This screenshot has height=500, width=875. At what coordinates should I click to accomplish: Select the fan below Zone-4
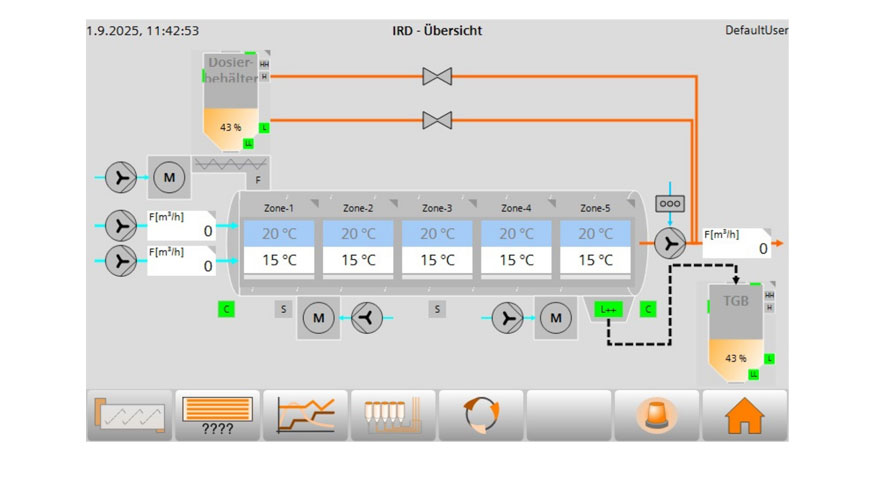click(507, 318)
